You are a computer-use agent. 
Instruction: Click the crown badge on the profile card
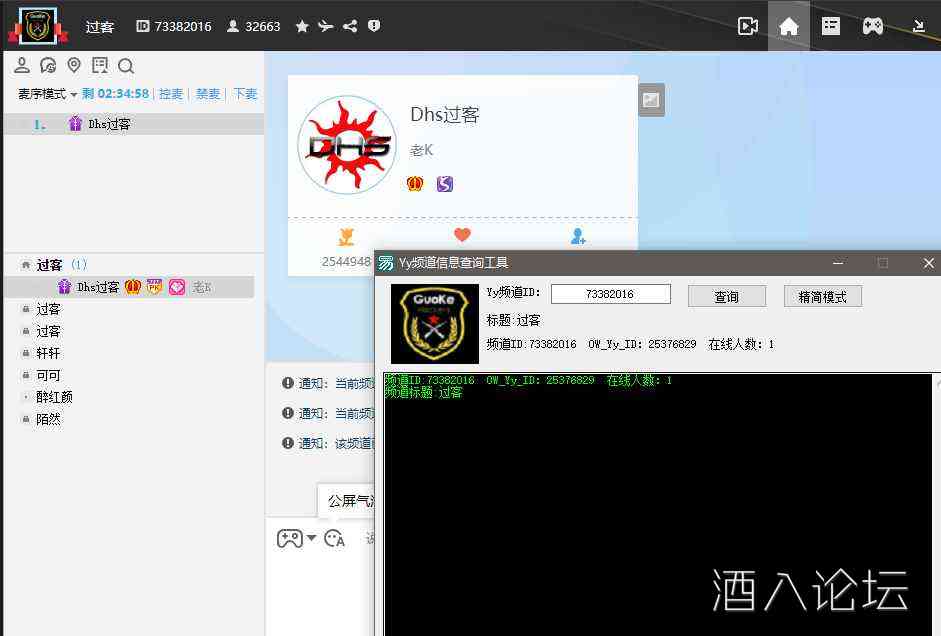click(x=415, y=184)
